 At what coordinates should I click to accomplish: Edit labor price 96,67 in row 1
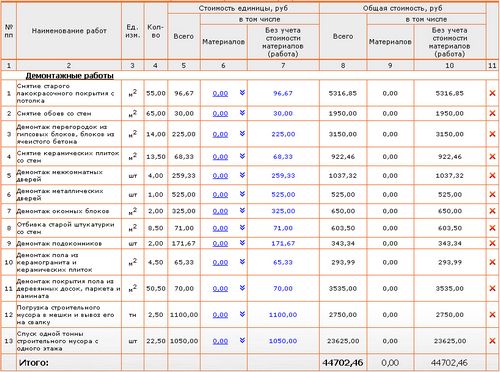[x=283, y=93]
